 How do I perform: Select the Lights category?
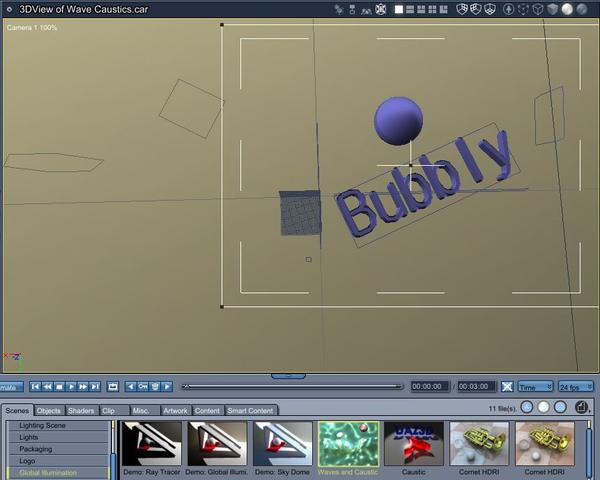tap(59, 437)
